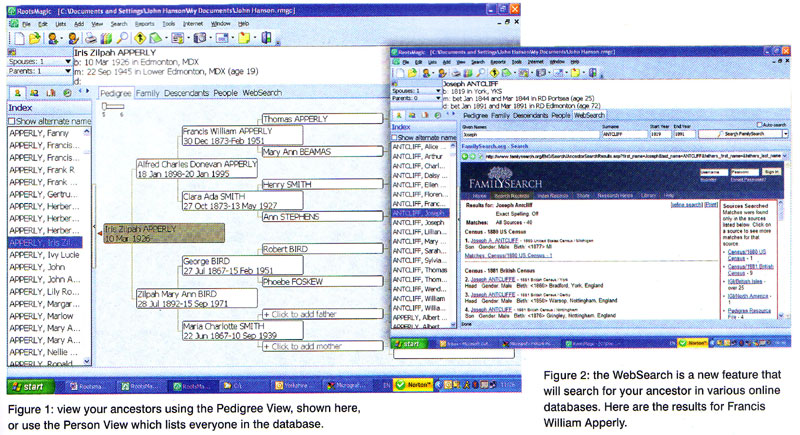The width and height of the screenshot is (800, 435).
Task: Click the Search FamilySearch button
Action: click(740, 134)
